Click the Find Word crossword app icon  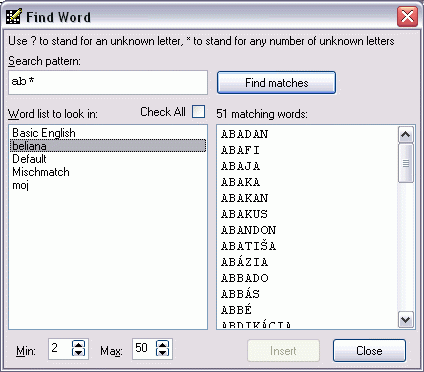click(14, 17)
